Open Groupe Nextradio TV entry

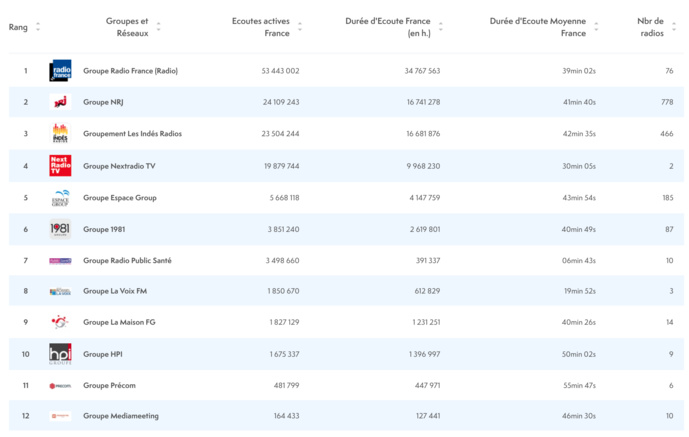point(119,166)
